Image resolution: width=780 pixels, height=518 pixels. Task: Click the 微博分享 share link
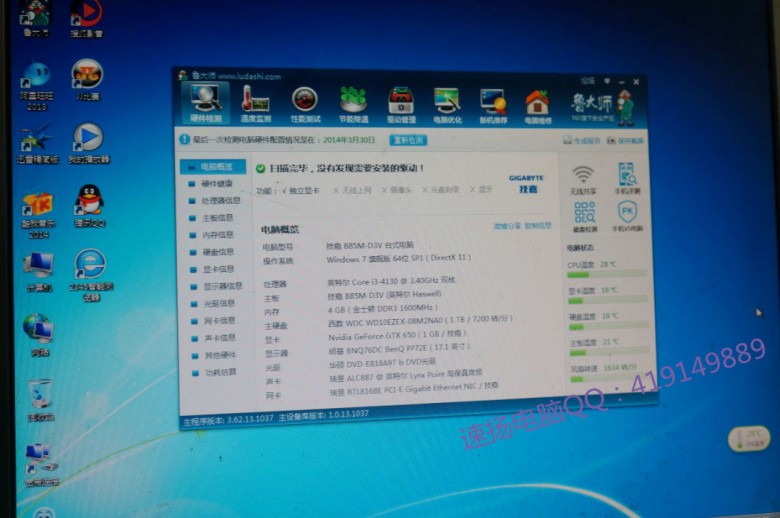click(507, 226)
